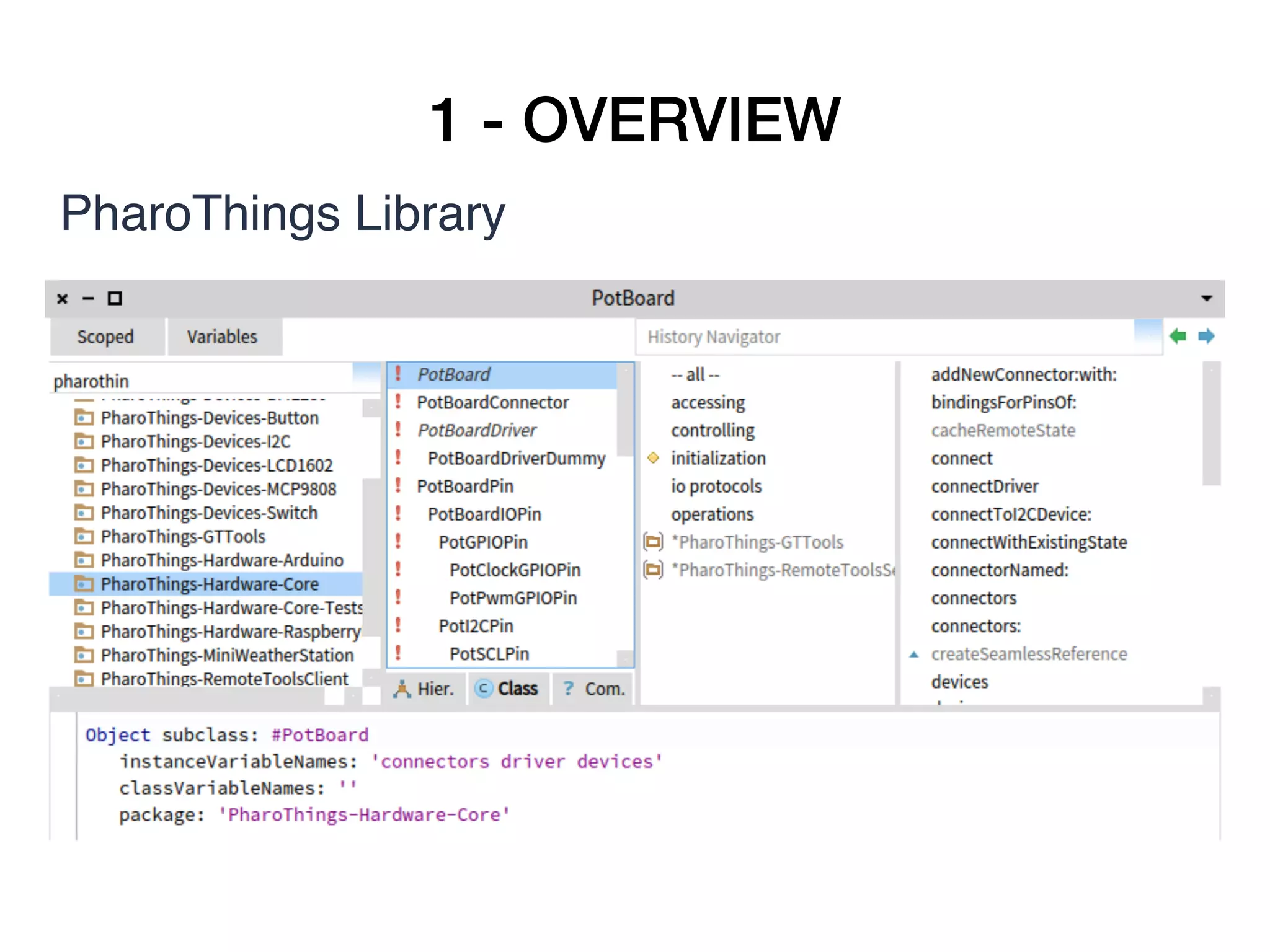Open method addNewConnector:with:

coord(1024,374)
